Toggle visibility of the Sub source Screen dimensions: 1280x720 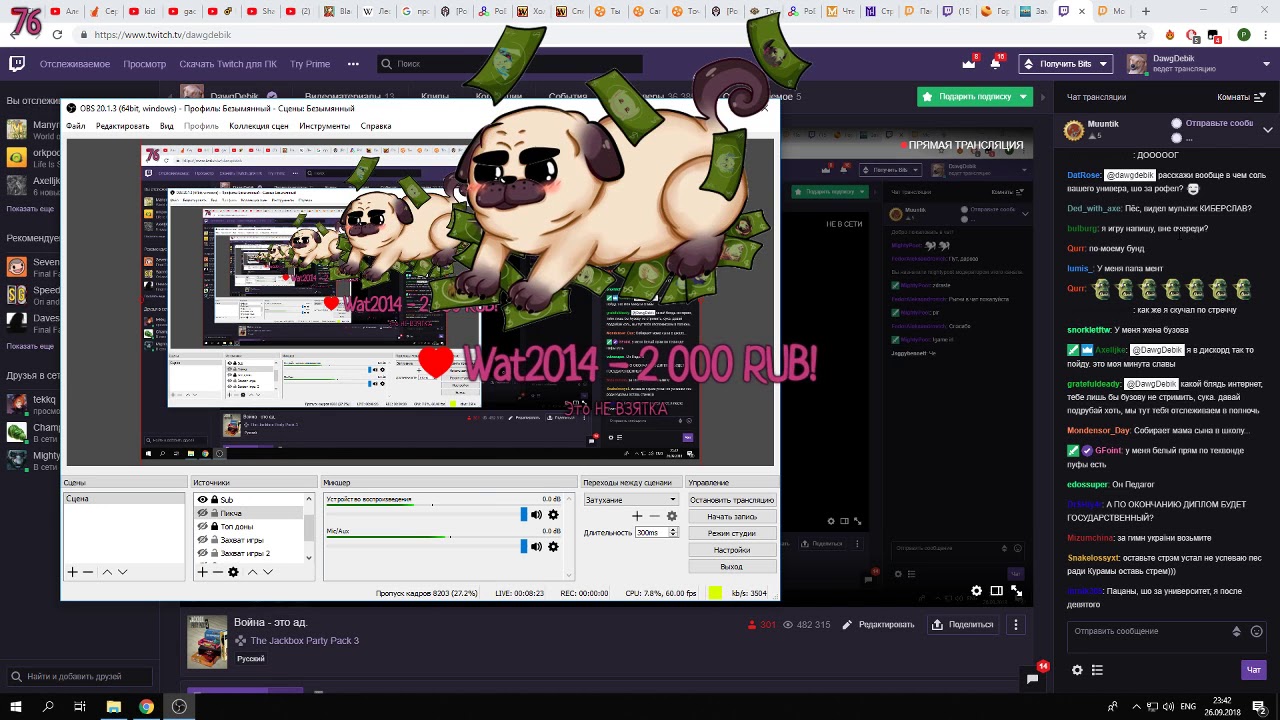coord(202,500)
